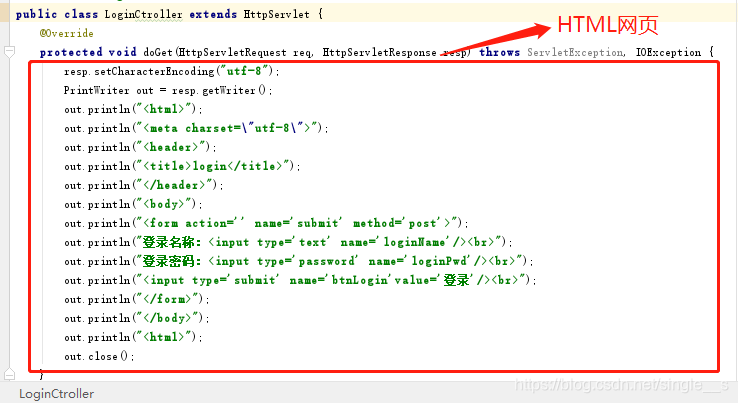The image size is (738, 403).
Task: Click the loginPwd password println line
Action: click(x=299, y=261)
